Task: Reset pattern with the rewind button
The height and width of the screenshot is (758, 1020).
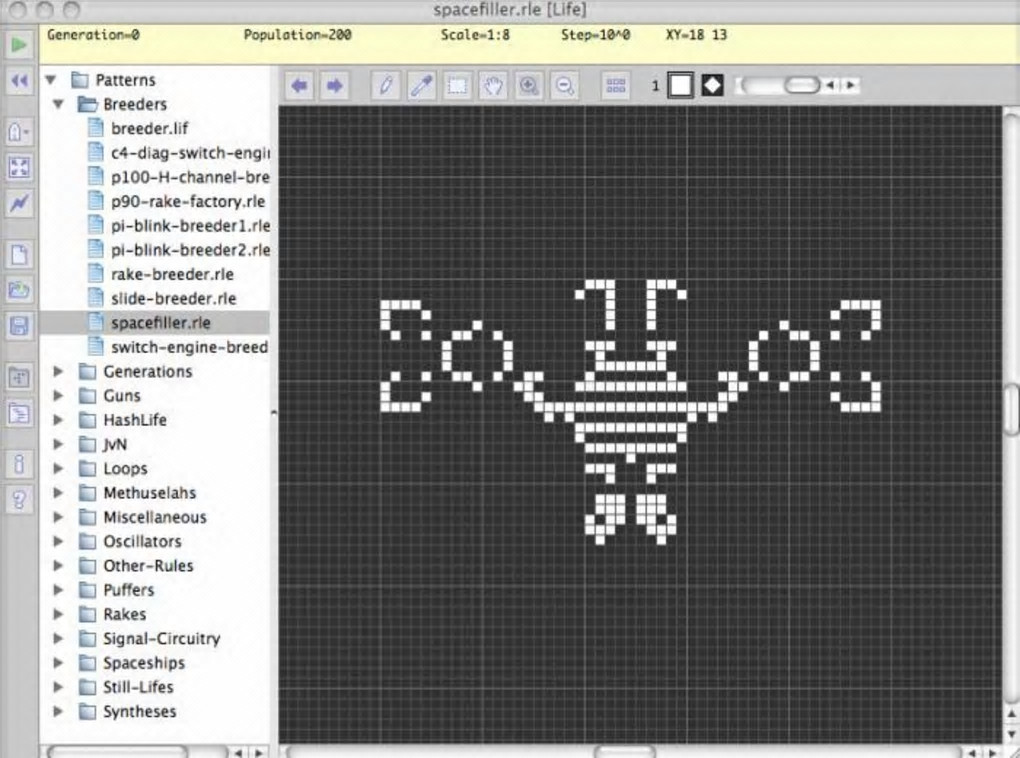Action: coord(19,81)
